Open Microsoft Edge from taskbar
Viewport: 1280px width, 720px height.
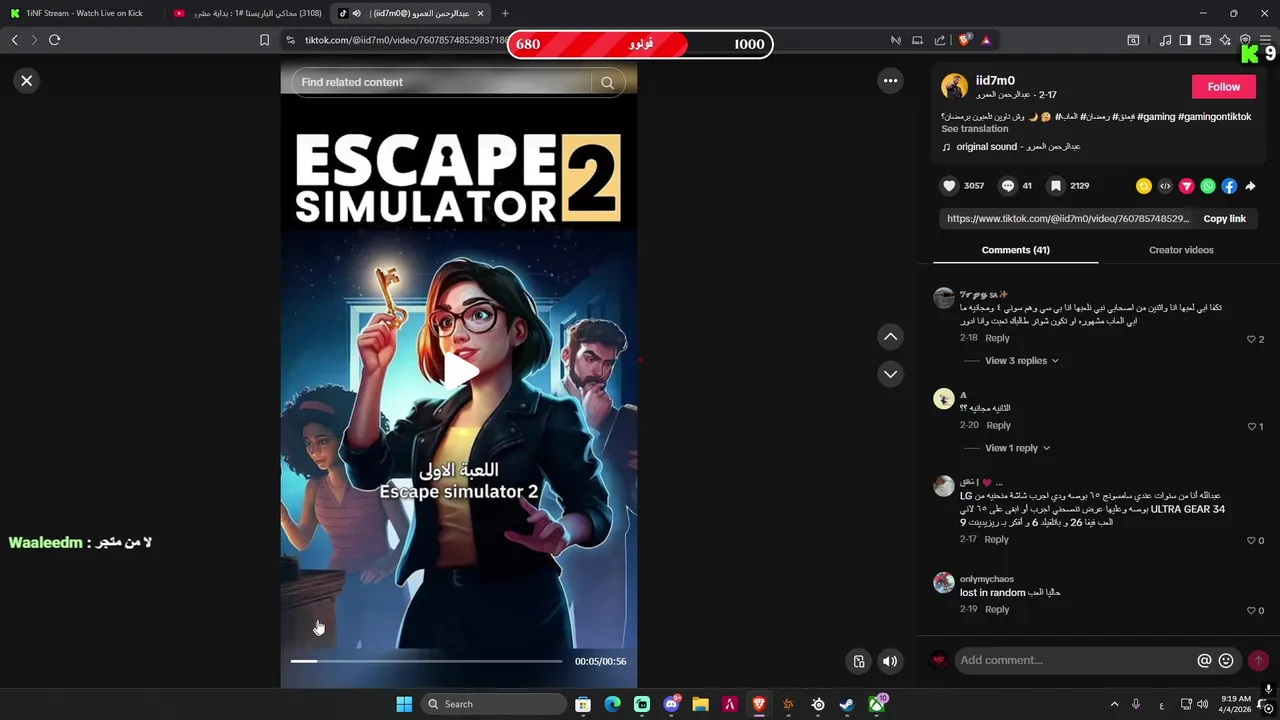click(612, 704)
